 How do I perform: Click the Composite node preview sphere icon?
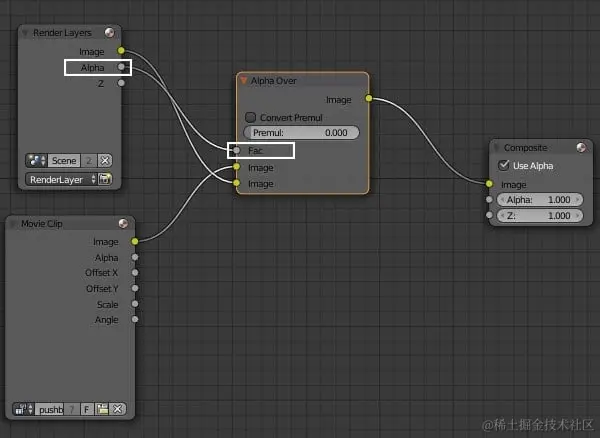pos(581,148)
